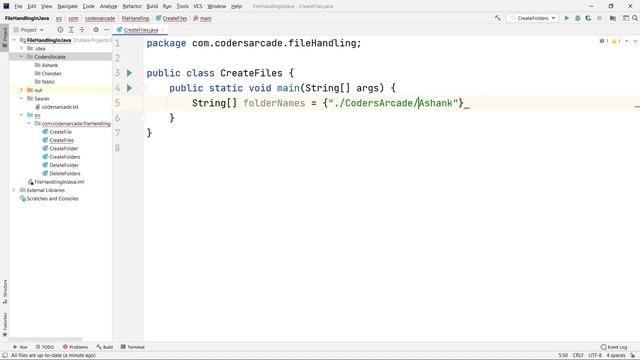The image size is (640, 360).
Task: Click the UTF-8 encoding in status bar
Action: [x=595, y=356]
